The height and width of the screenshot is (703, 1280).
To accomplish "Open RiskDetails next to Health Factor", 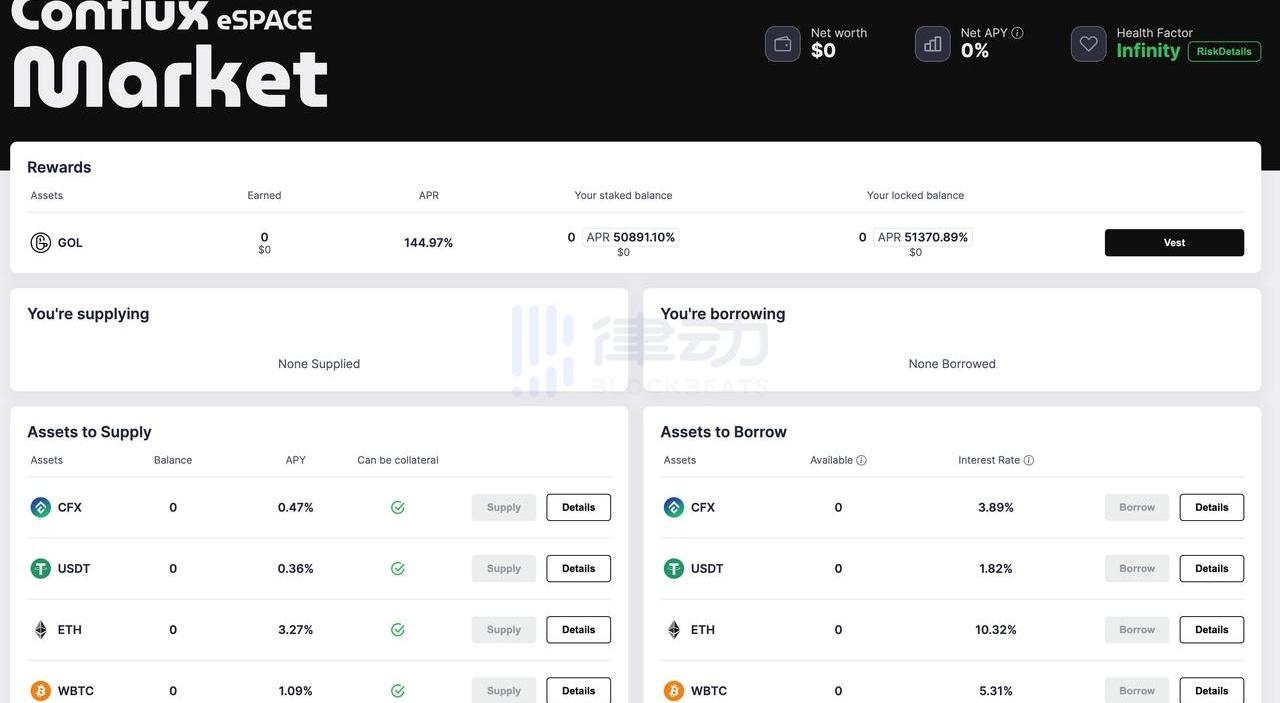I will 1224,52.
